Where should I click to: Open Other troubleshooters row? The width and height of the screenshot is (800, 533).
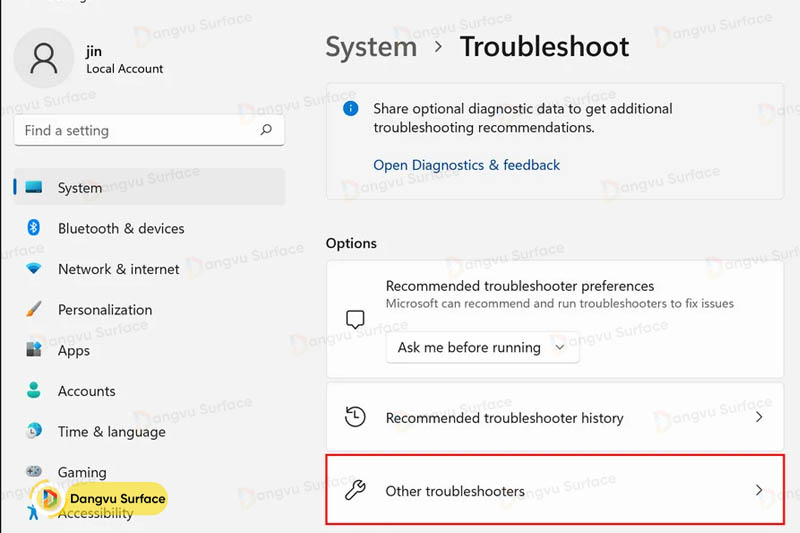tap(555, 490)
